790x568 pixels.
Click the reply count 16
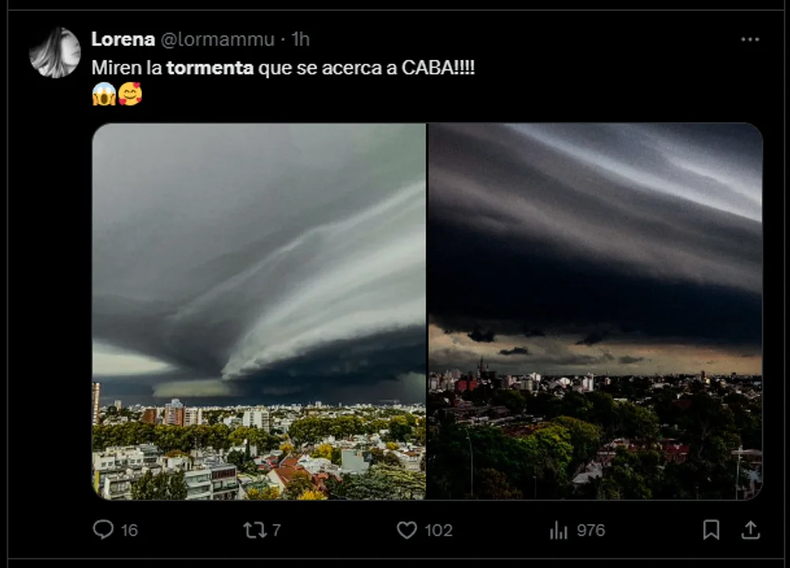click(129, 530)
